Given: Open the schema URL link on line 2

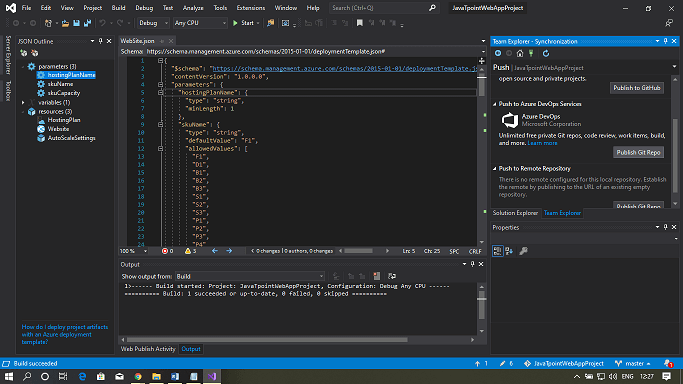Looking at the screenshot, I should point(344,68).
